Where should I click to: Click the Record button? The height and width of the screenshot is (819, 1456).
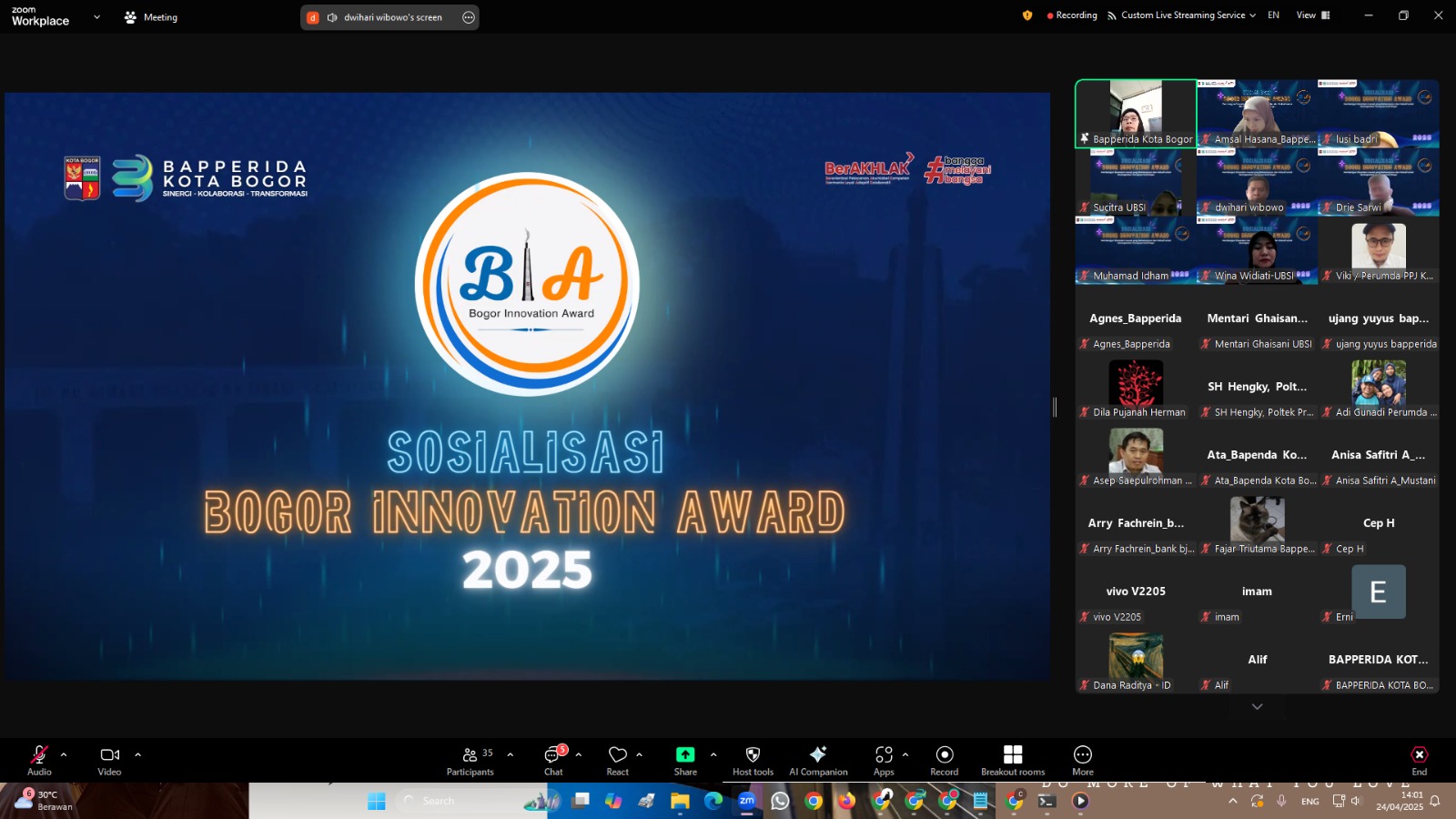tap(945, 760)
